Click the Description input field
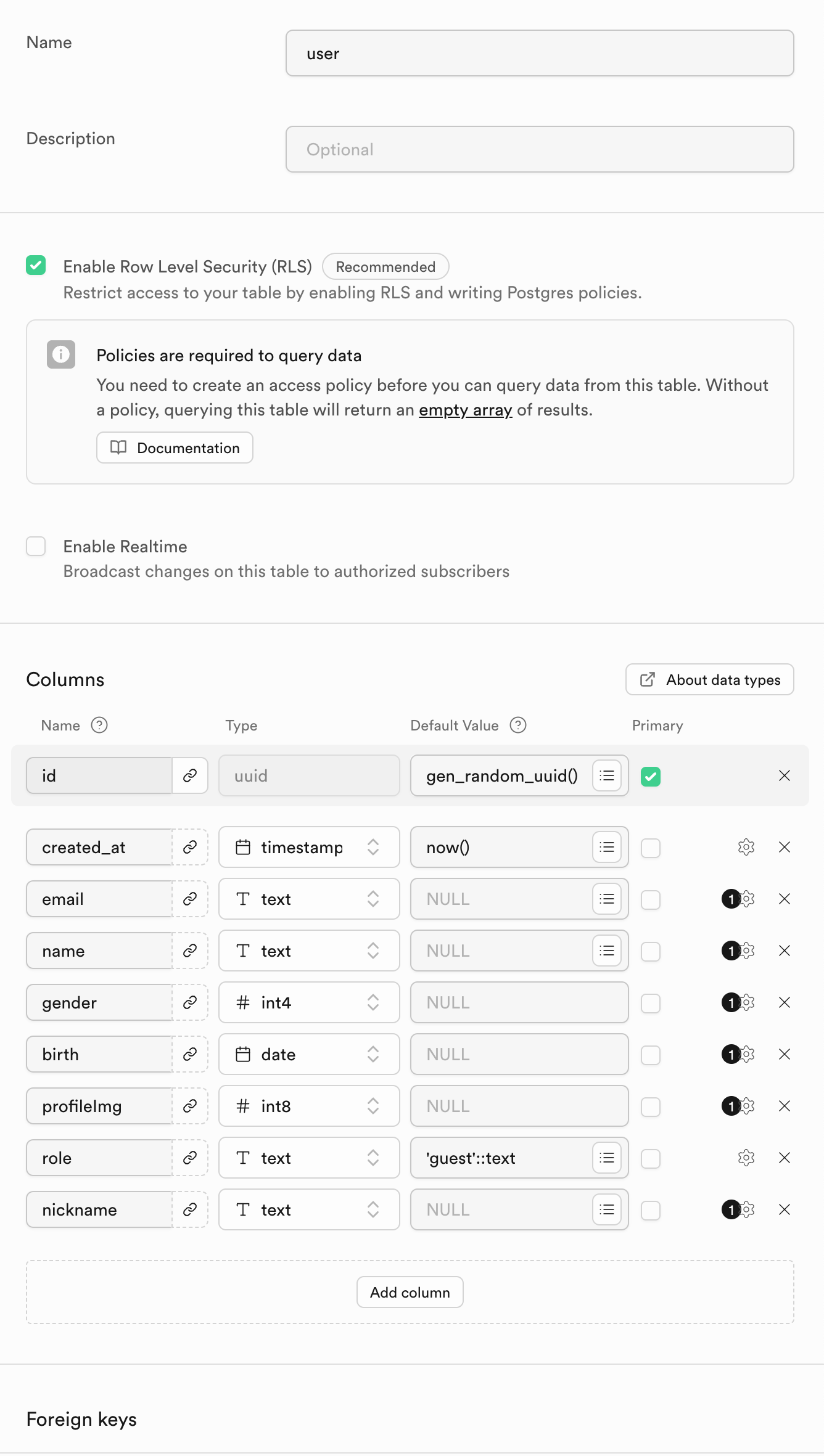 (540, 149)
